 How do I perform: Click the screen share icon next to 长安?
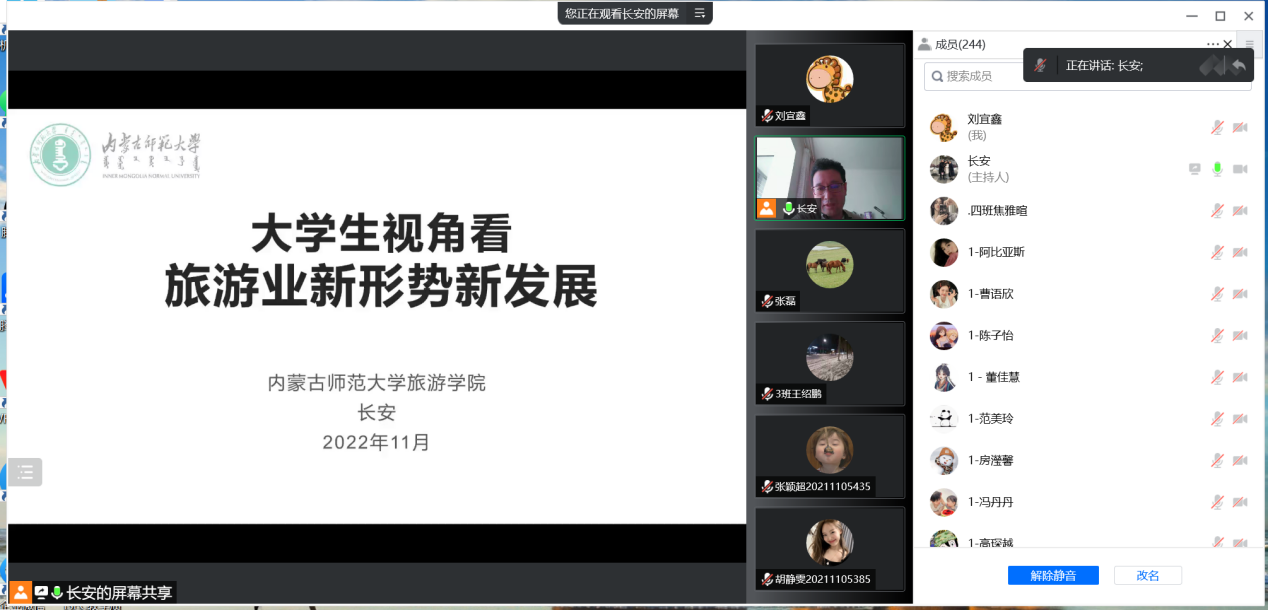tap(1194, 169)
